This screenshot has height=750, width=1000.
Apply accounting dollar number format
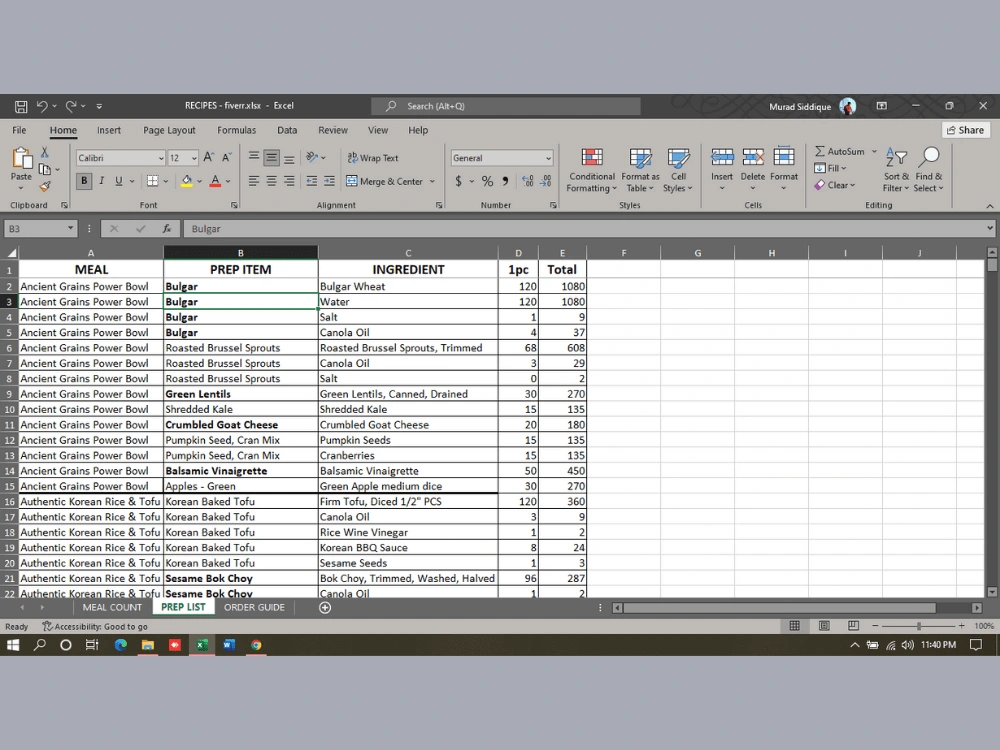coord(459,181)
